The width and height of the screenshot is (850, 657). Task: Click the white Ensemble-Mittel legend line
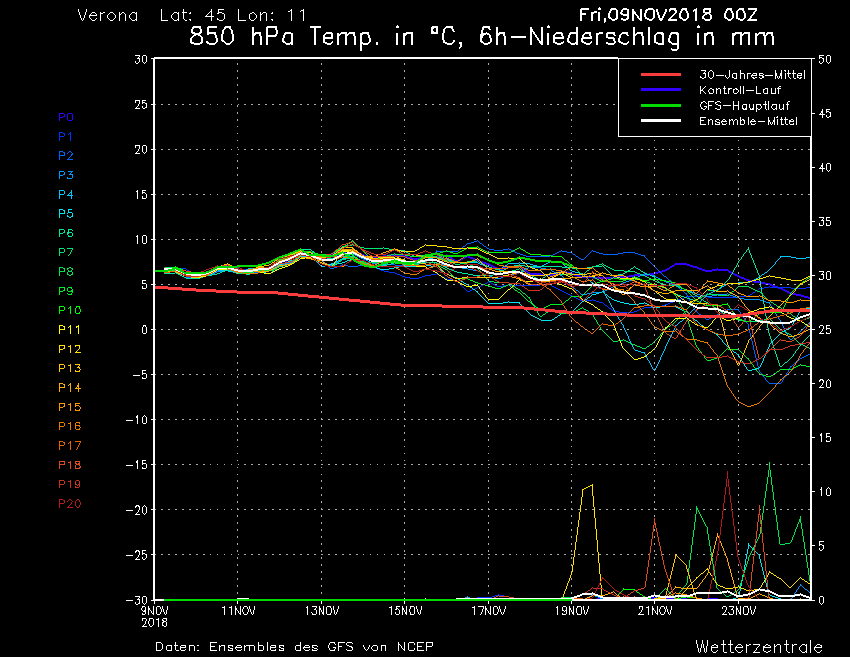(660, 121)
